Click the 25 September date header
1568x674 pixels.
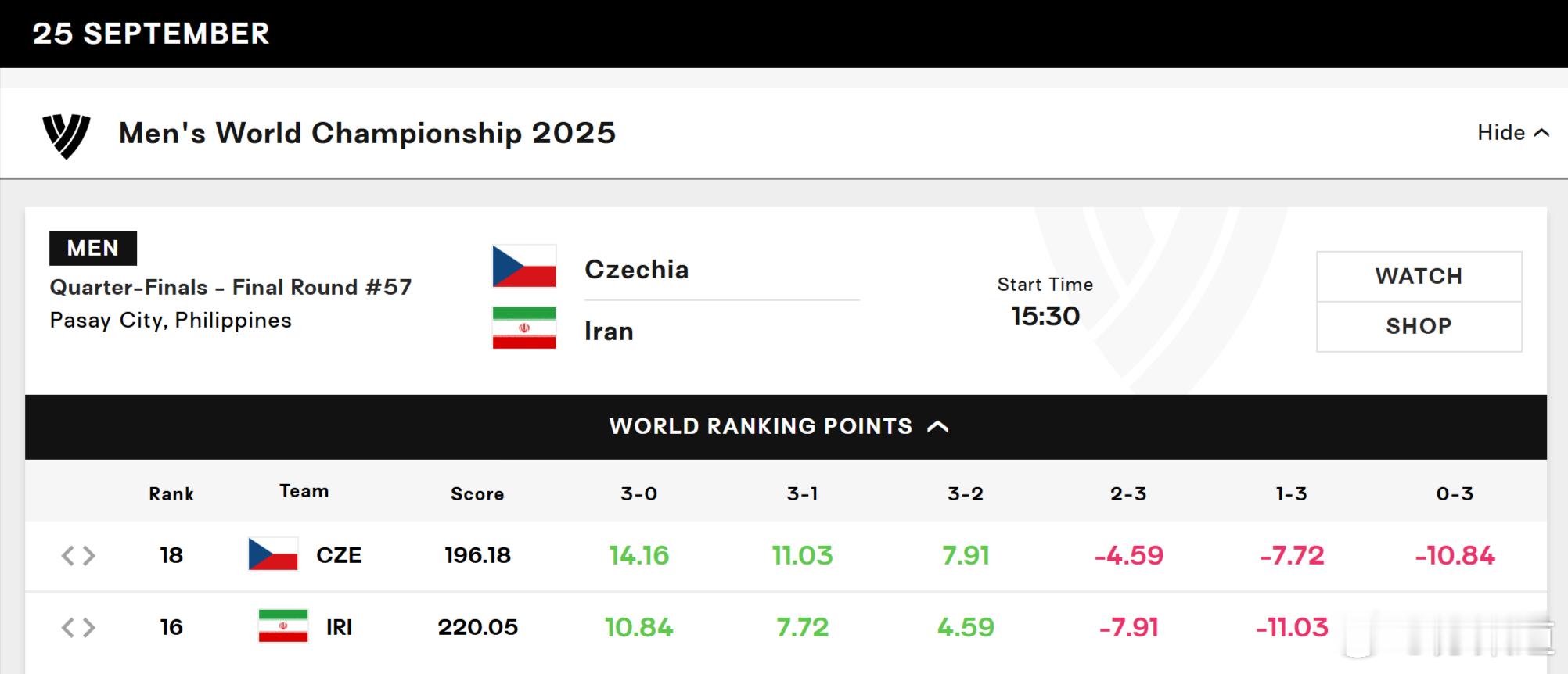(151, 34)
